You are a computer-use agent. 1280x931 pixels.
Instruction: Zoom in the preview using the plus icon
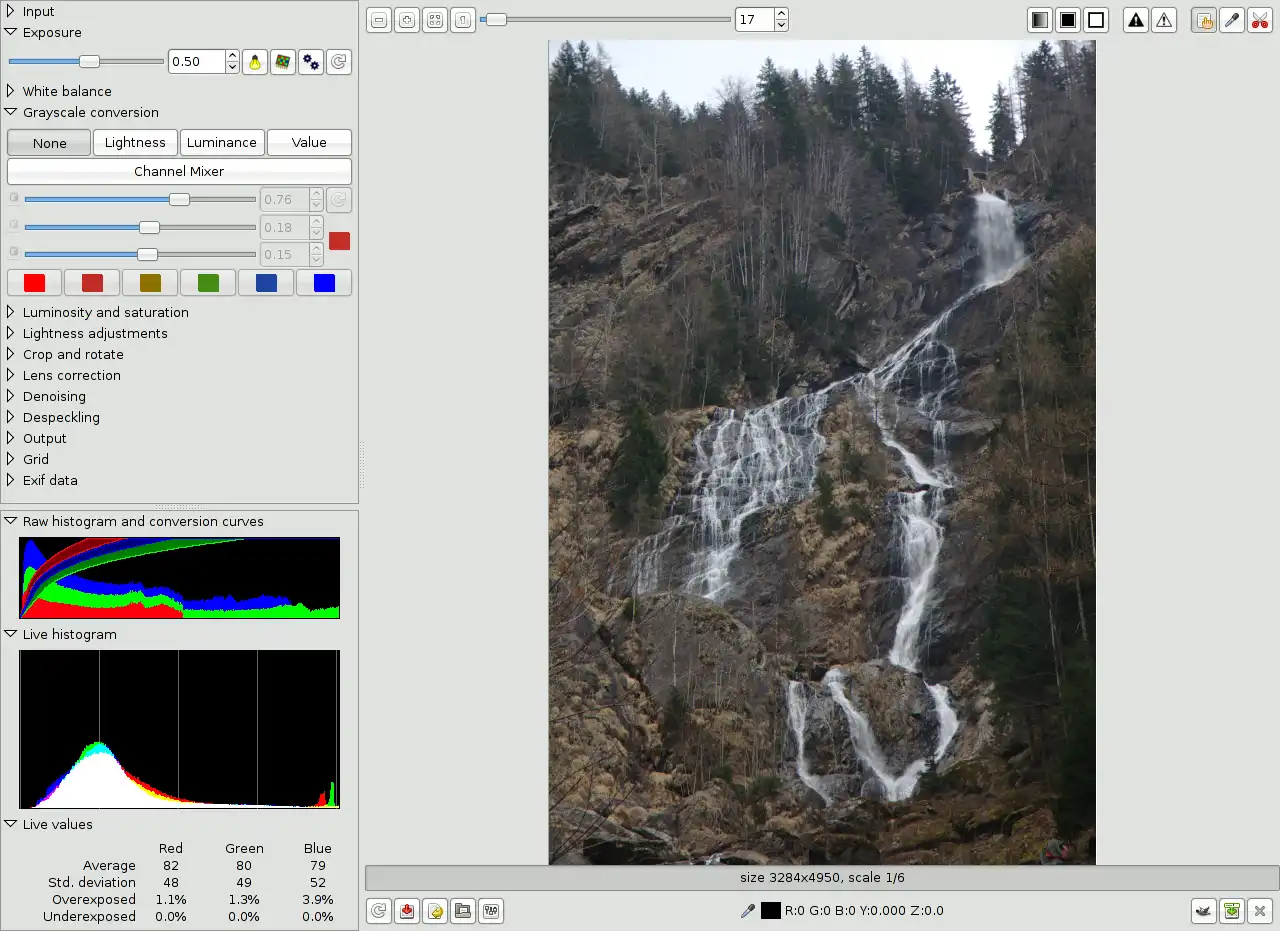[x=407, y=20]
